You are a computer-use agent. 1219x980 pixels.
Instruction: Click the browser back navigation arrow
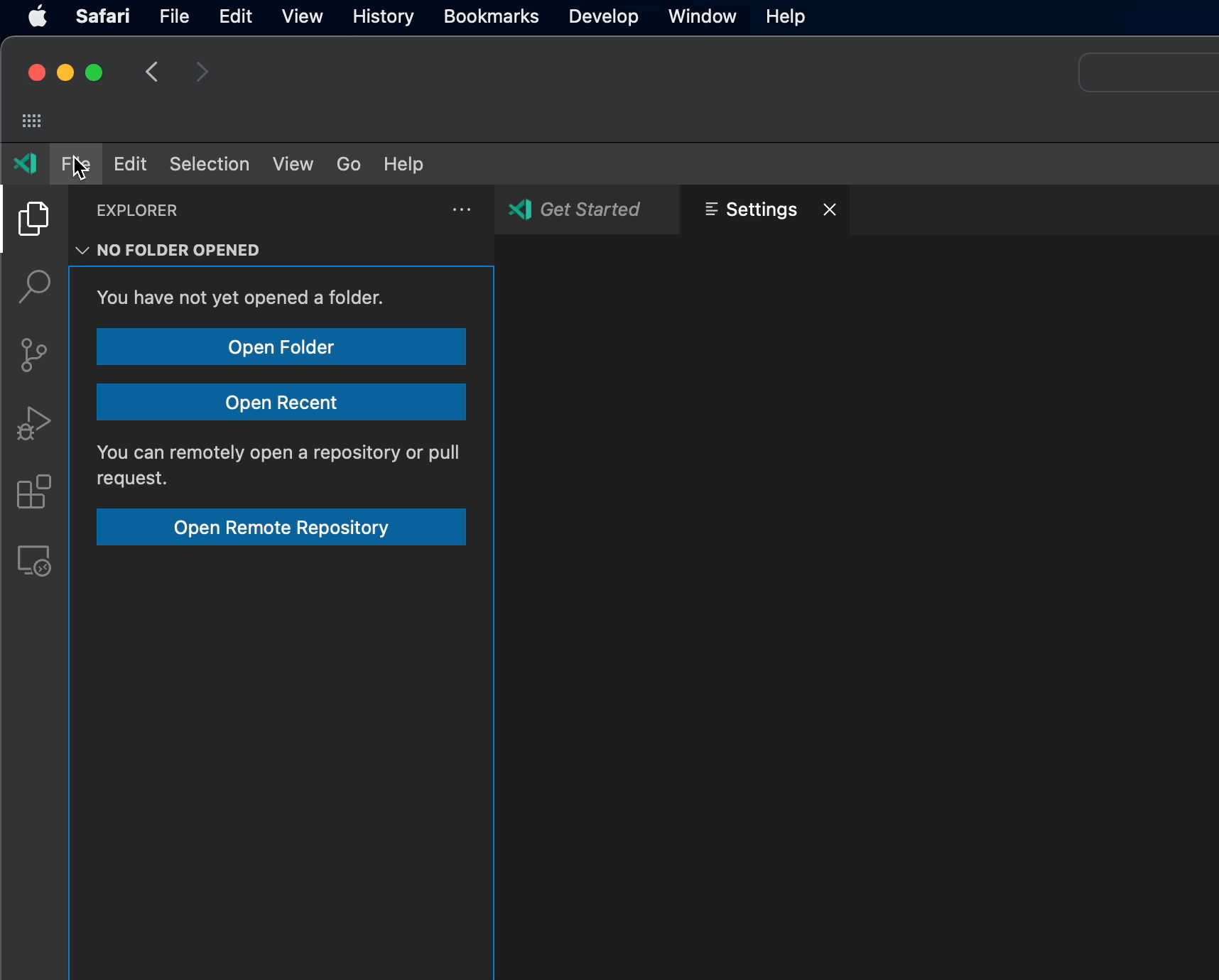click(151, 72)
